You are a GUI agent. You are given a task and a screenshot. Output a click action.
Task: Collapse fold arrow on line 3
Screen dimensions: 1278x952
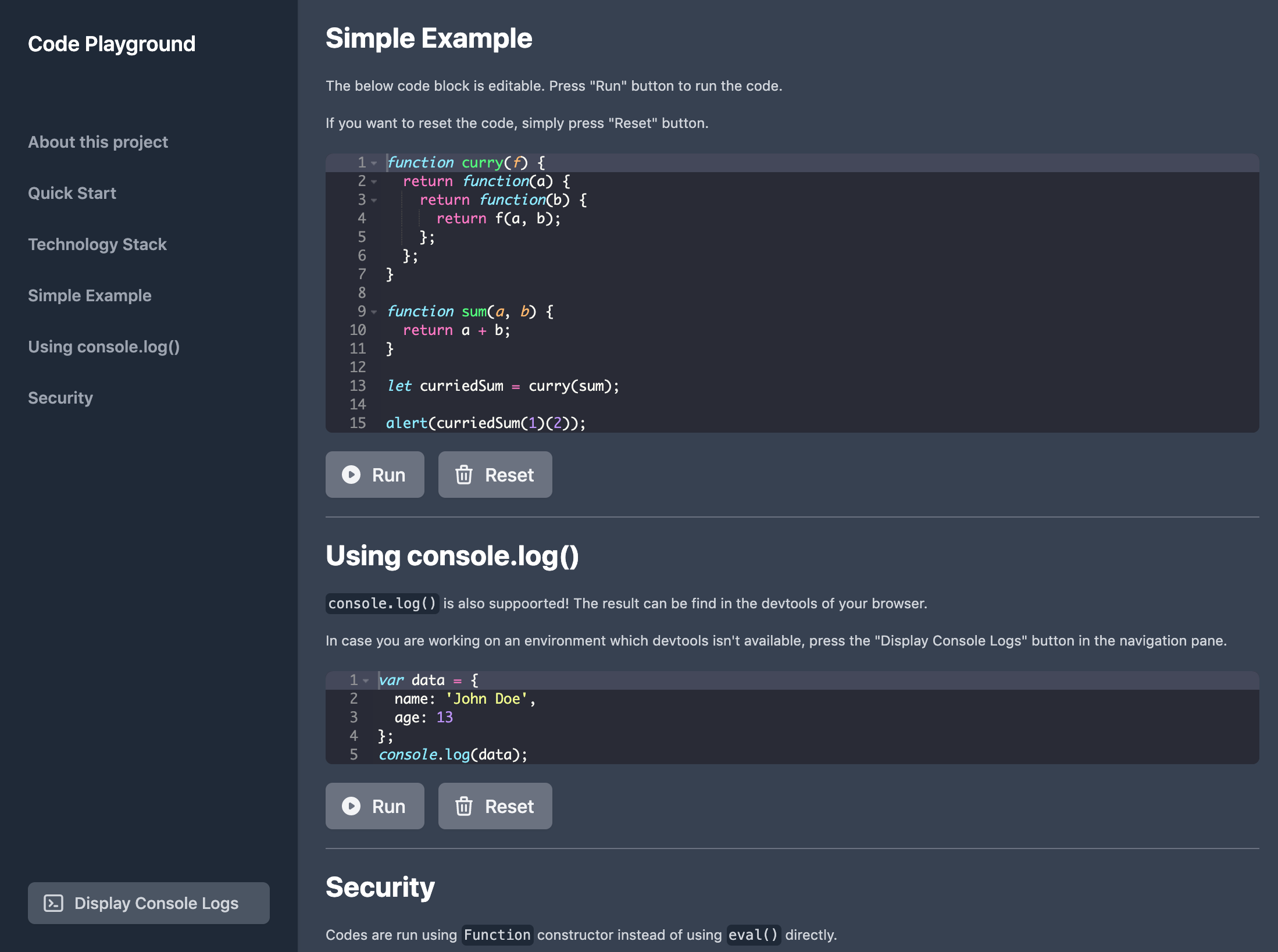pyautogui.click(x=374, y=201)
